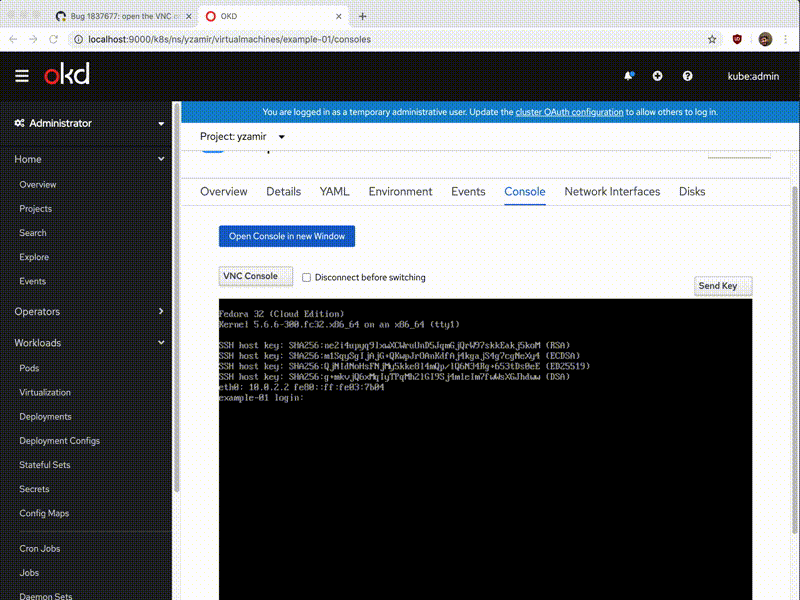The width and height of the screenshot is (800, 600).
Task: Open the Send Key dropdown
Action: [723, 286]
